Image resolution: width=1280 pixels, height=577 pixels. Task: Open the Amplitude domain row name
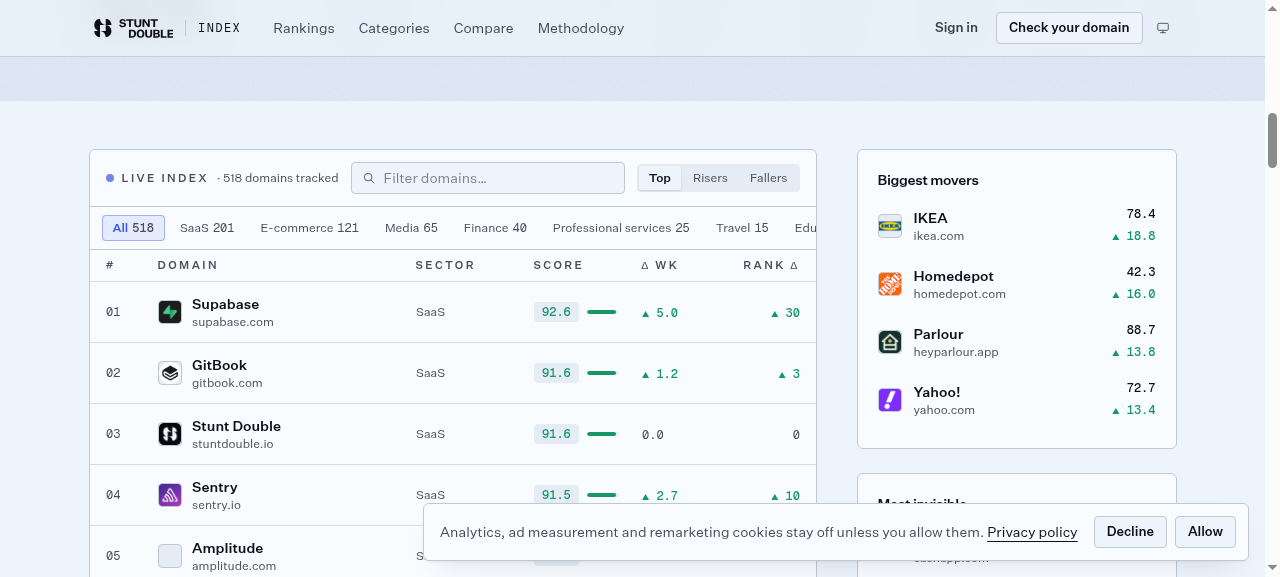tap(228, 548)
